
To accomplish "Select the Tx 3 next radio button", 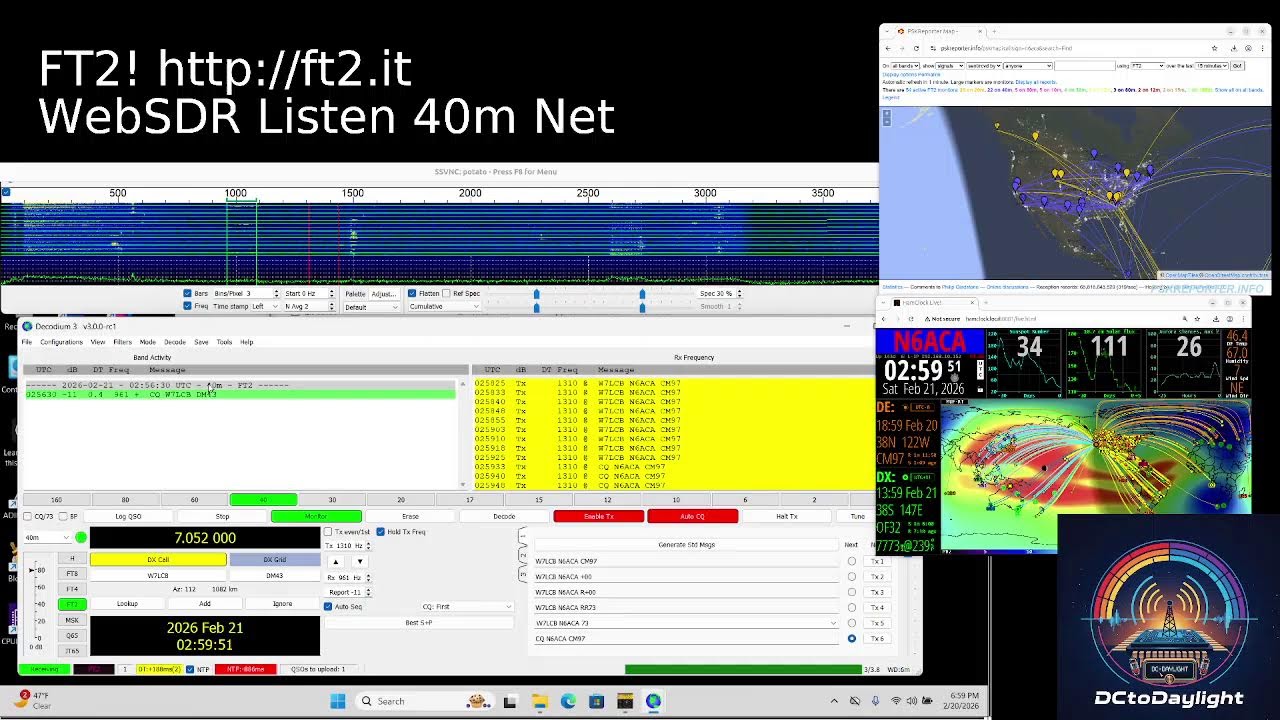I will 852,592.
